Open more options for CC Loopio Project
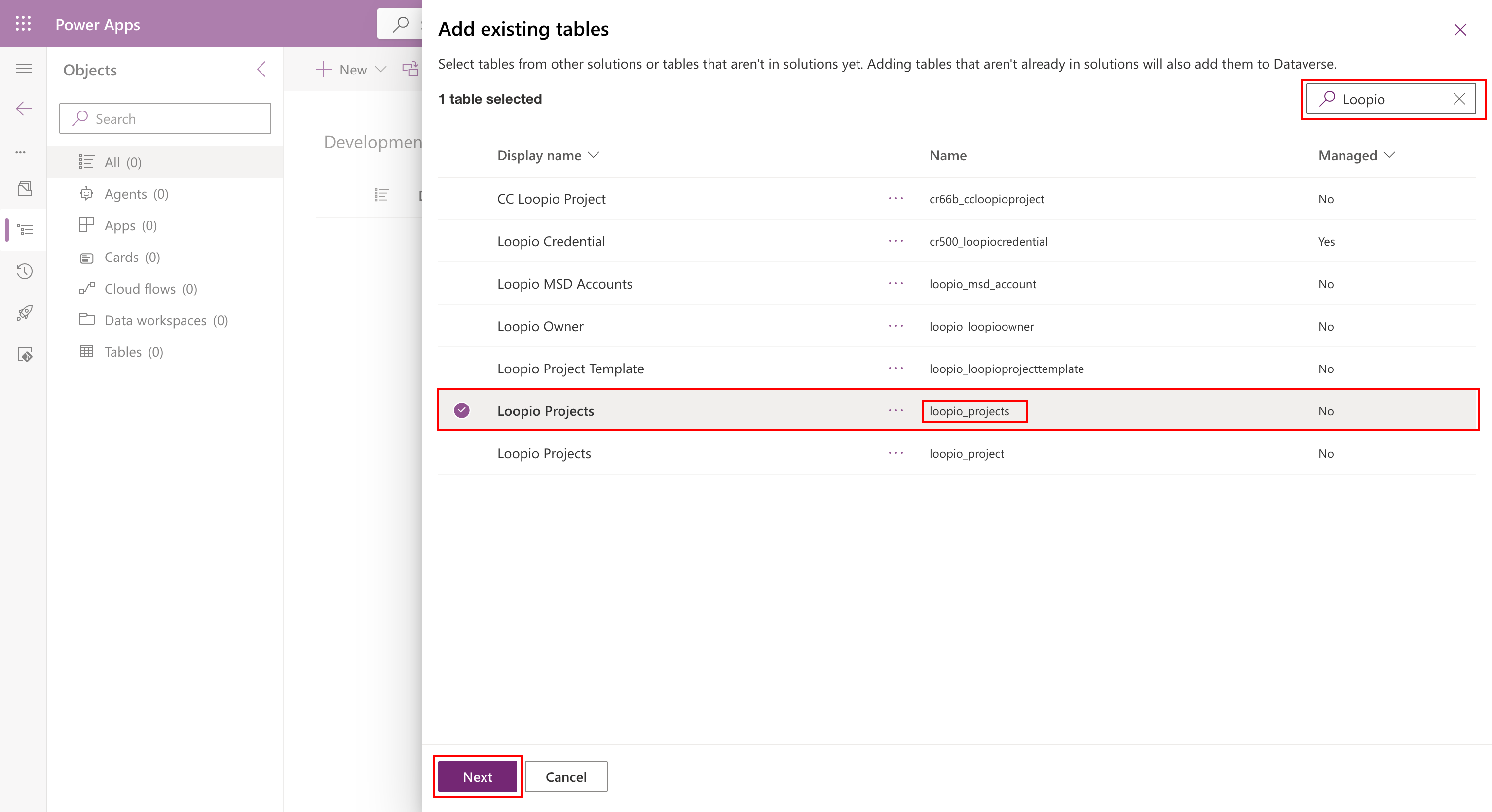 896,199
